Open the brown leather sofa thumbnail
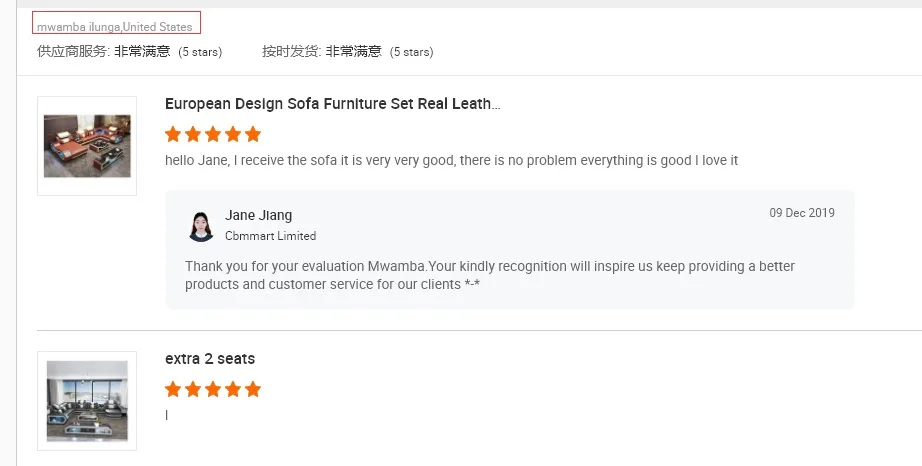Screen dimensions: 922x466 click(x=87, y=146)
